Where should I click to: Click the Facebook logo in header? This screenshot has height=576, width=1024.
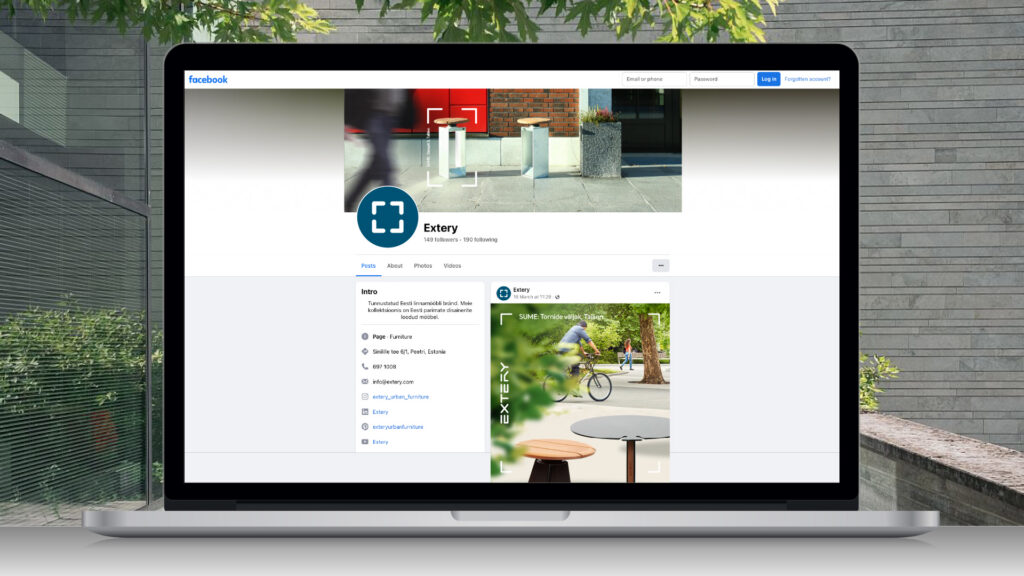tap(208, 80)
